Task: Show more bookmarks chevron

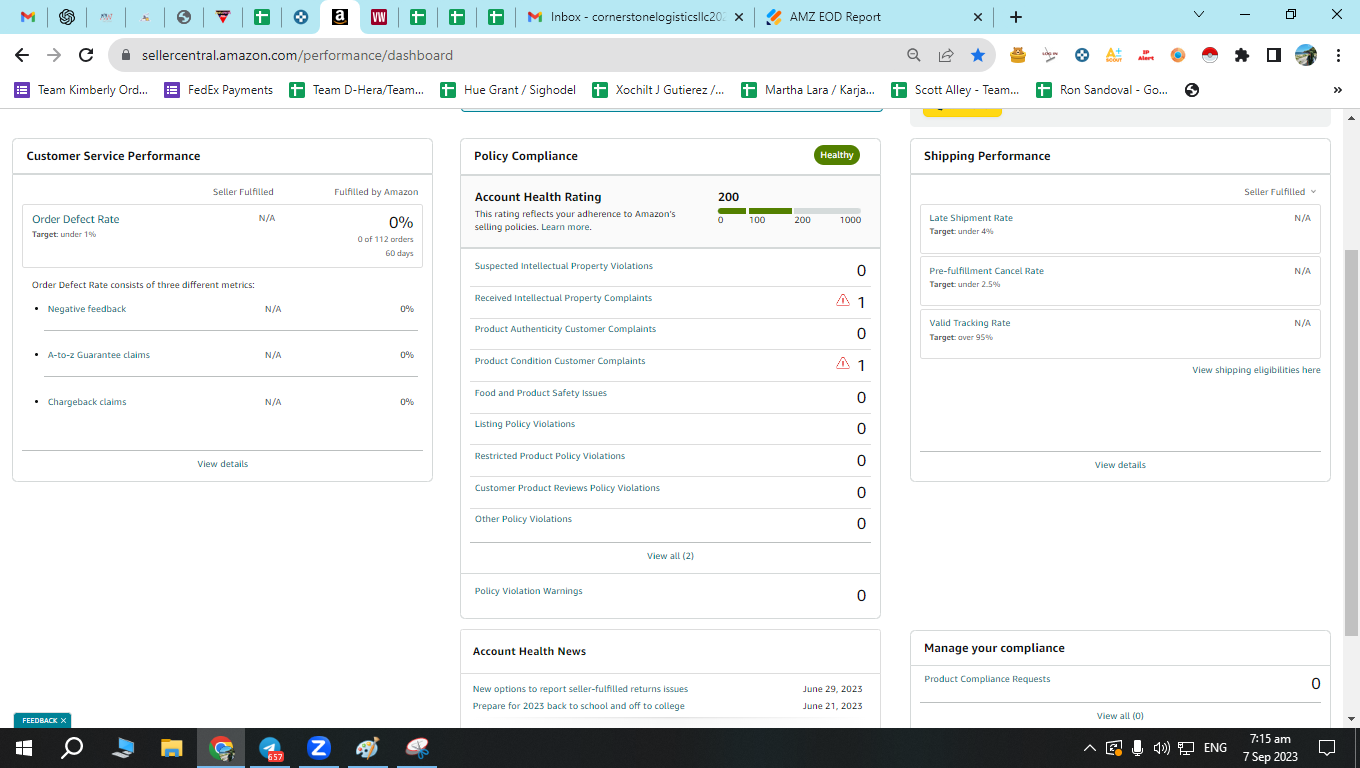Action: (1338, 90)
